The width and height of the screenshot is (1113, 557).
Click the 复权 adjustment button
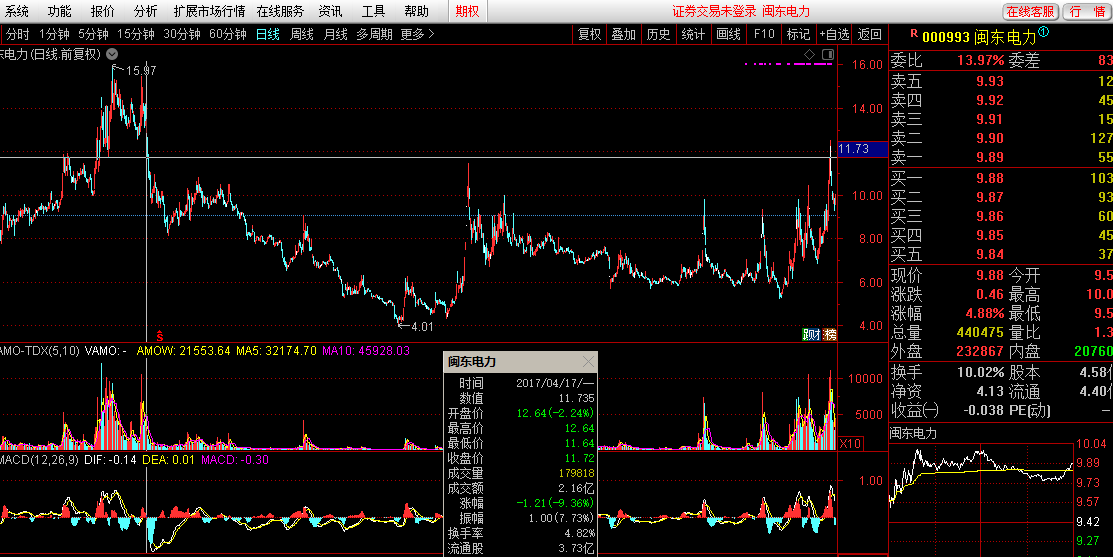pyautogui.click(x=589, y=34)
